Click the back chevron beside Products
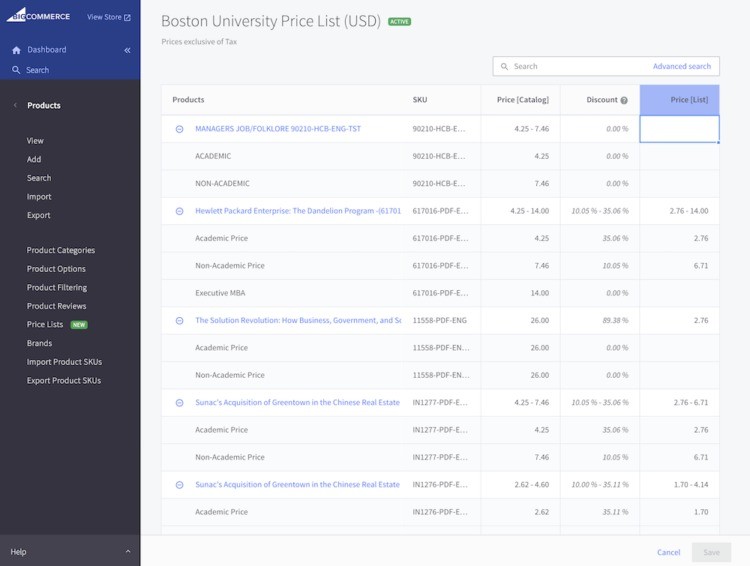 15,105
